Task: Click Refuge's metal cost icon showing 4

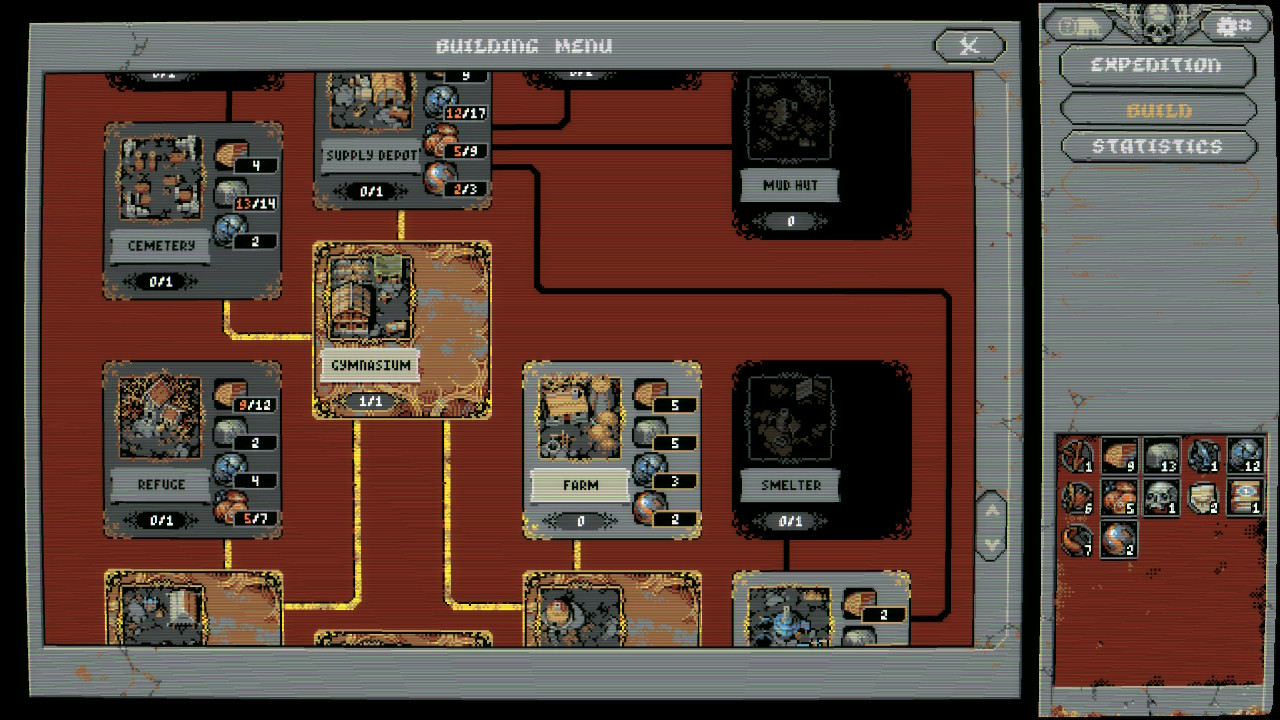Action: point(231,470)
